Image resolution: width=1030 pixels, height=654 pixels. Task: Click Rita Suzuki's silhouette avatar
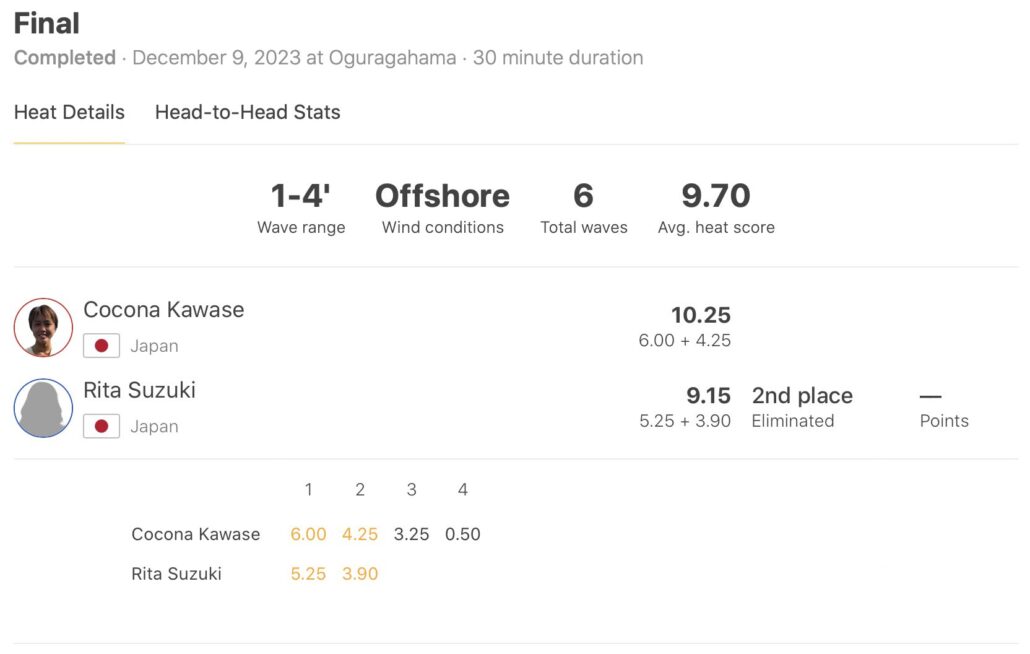pyautogui.click(x=43, y=408)
